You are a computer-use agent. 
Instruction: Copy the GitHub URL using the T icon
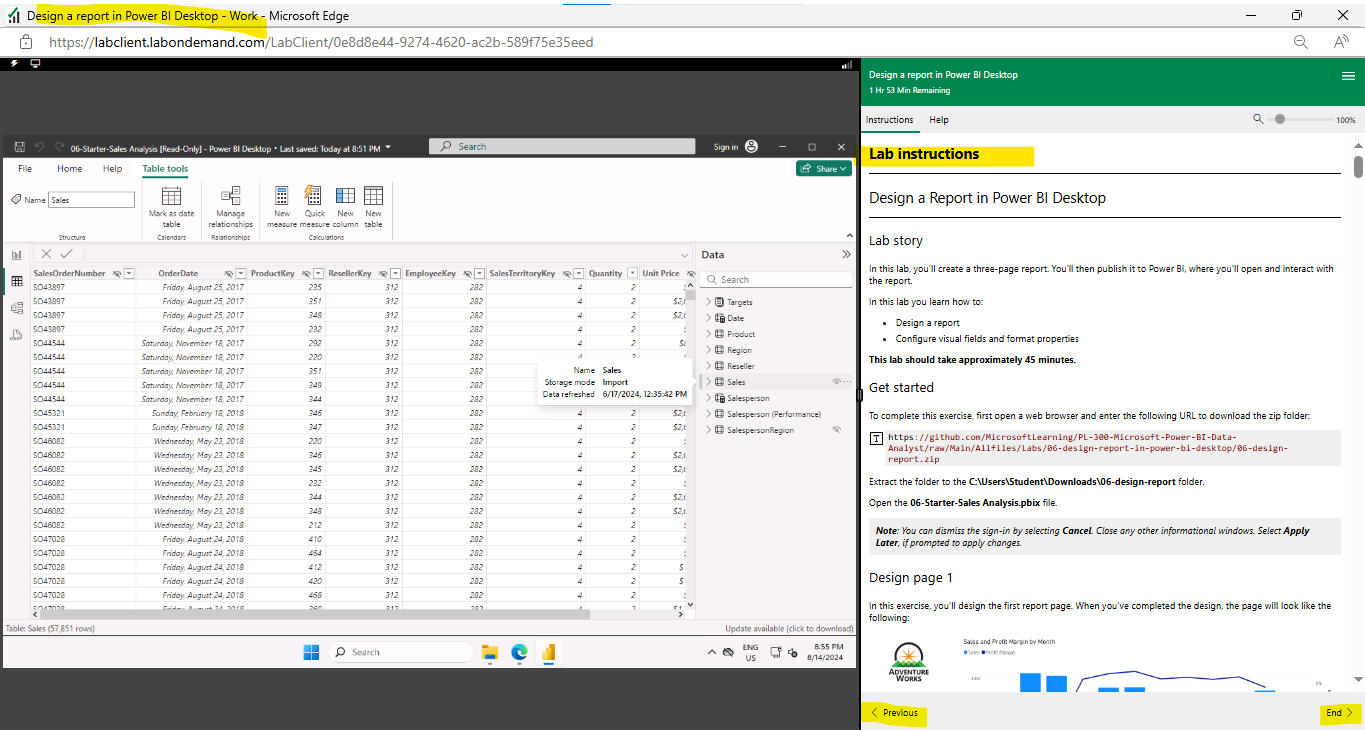(877, 438)
